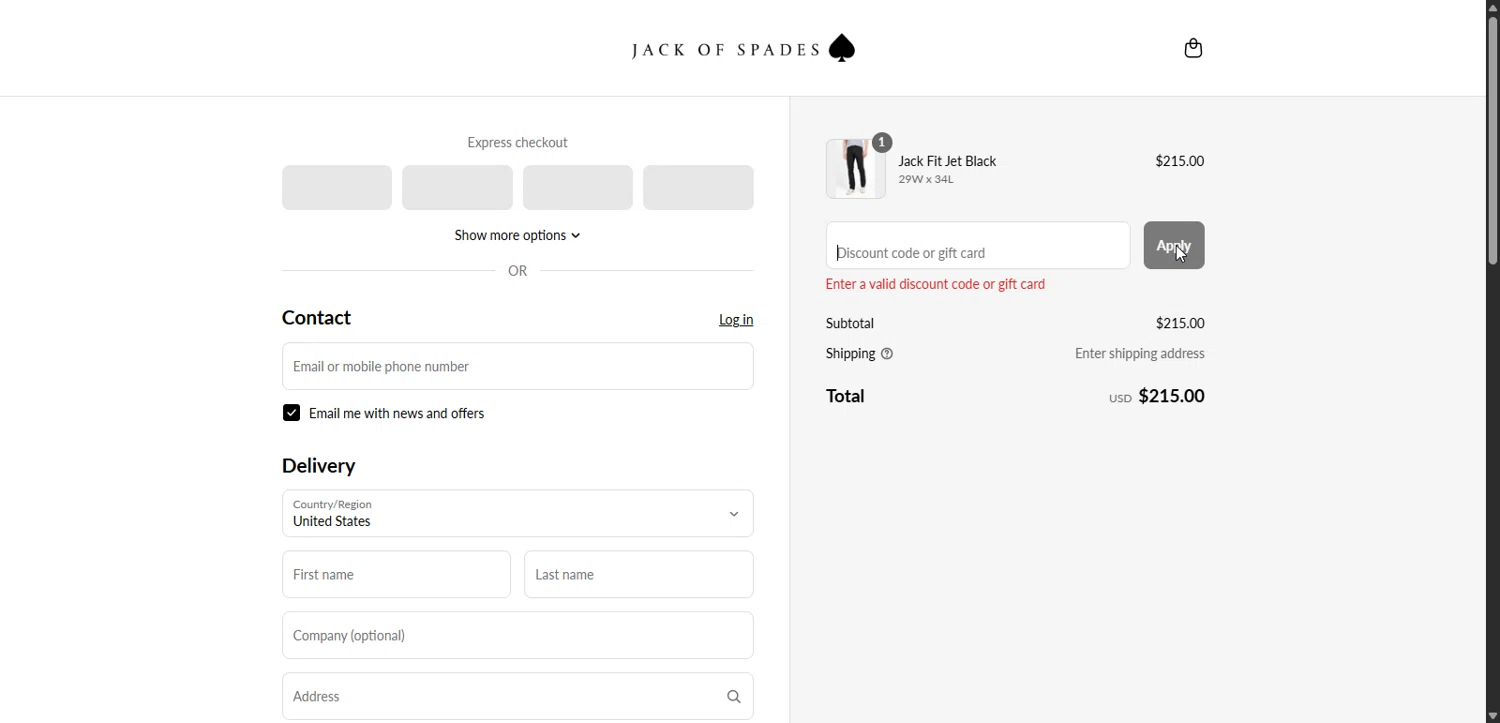1500x723 pixels.
Task: Click the fourth express checkout button
Action: (698, 188)
